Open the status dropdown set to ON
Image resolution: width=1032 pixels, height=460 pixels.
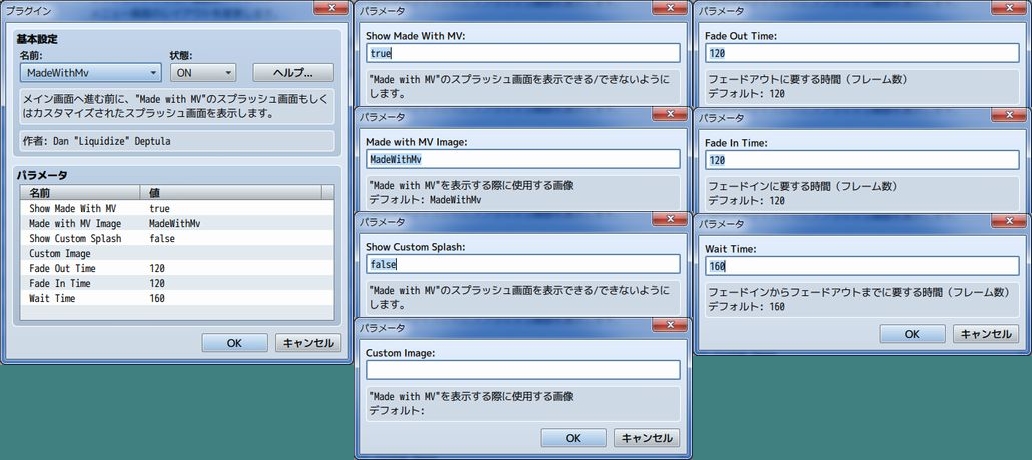[x=202, y=72]
